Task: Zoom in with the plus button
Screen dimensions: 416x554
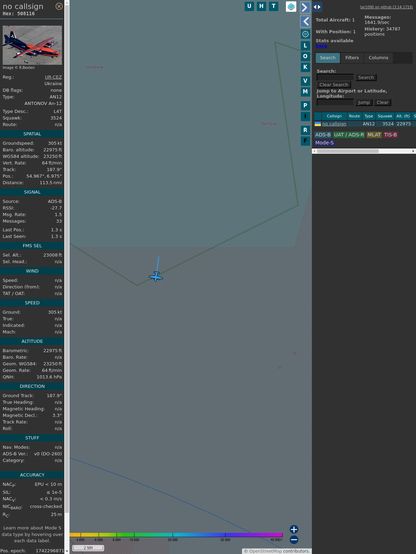Action: tap(294, 529)
